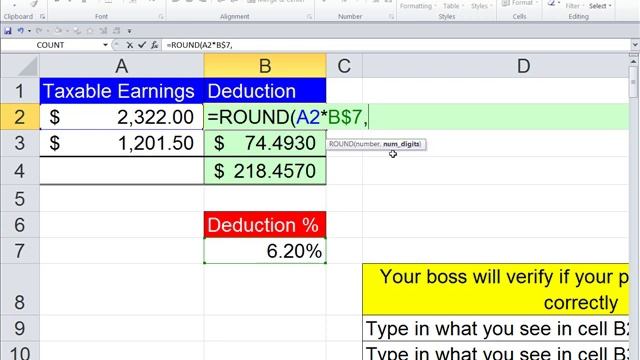
Task: Select row 1 header
Action: pos(20,91)
